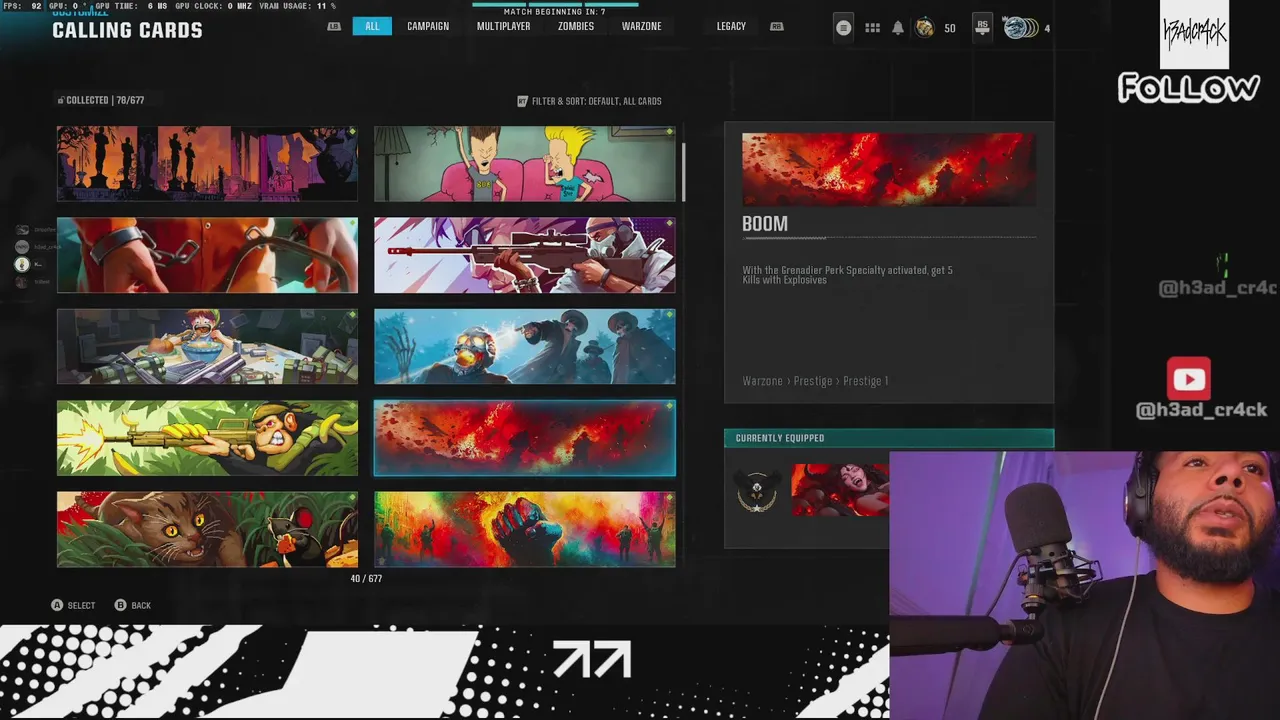Switch to the Campaign tab
The width and height of the screenshot is (1280, 720).
pyautogui.click(x=428, y=26)
